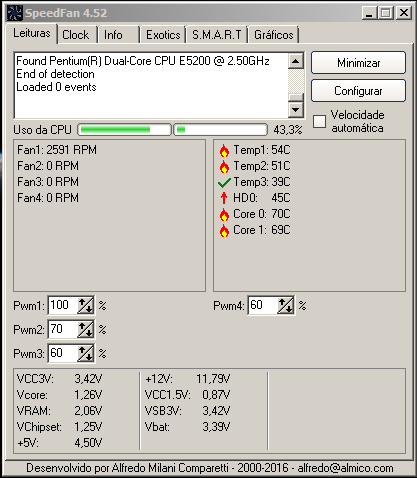Click the 'Fan1: 2591 RPM' reading

[x=57, y=150]
